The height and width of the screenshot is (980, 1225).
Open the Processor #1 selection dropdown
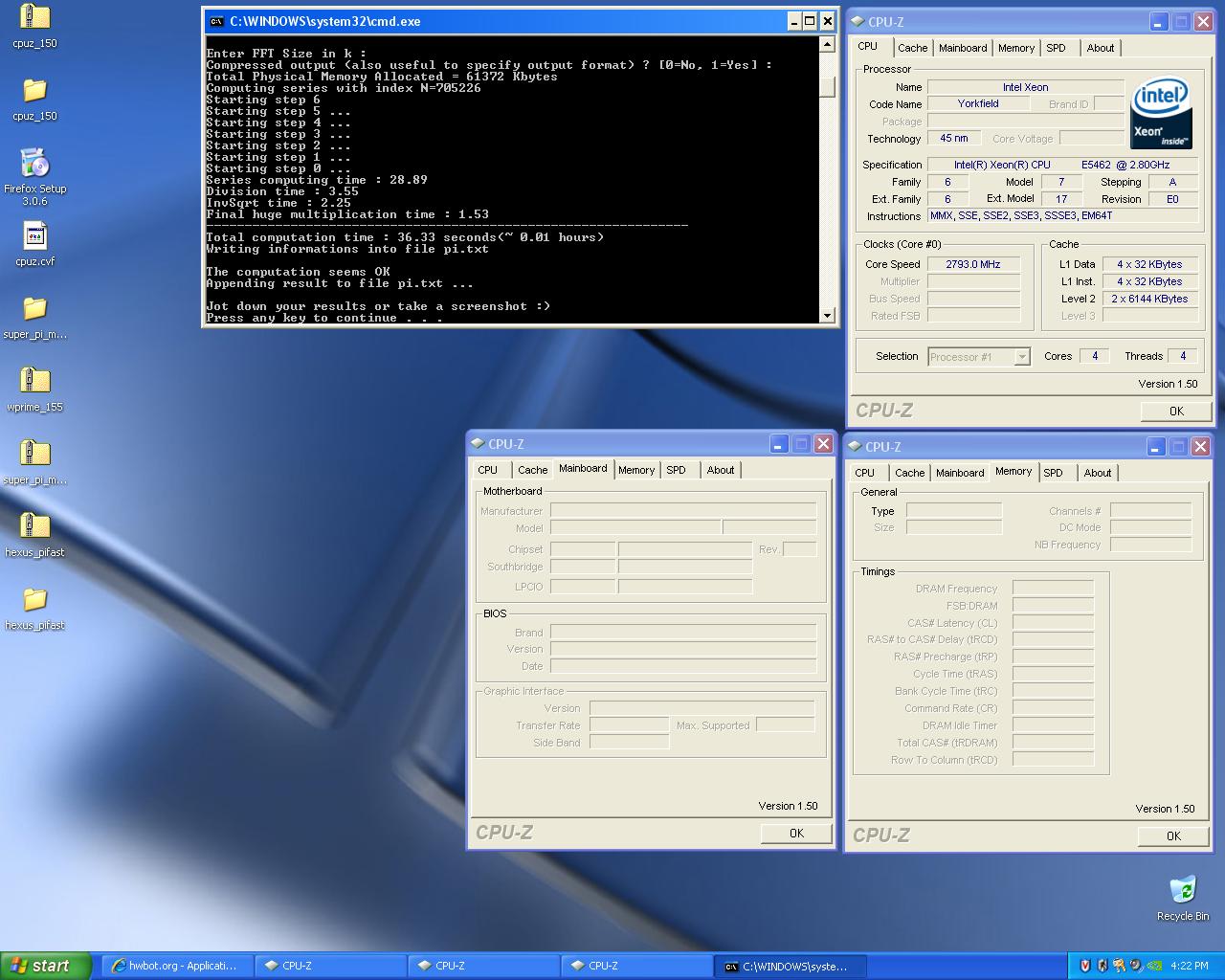click(1022, 357)
